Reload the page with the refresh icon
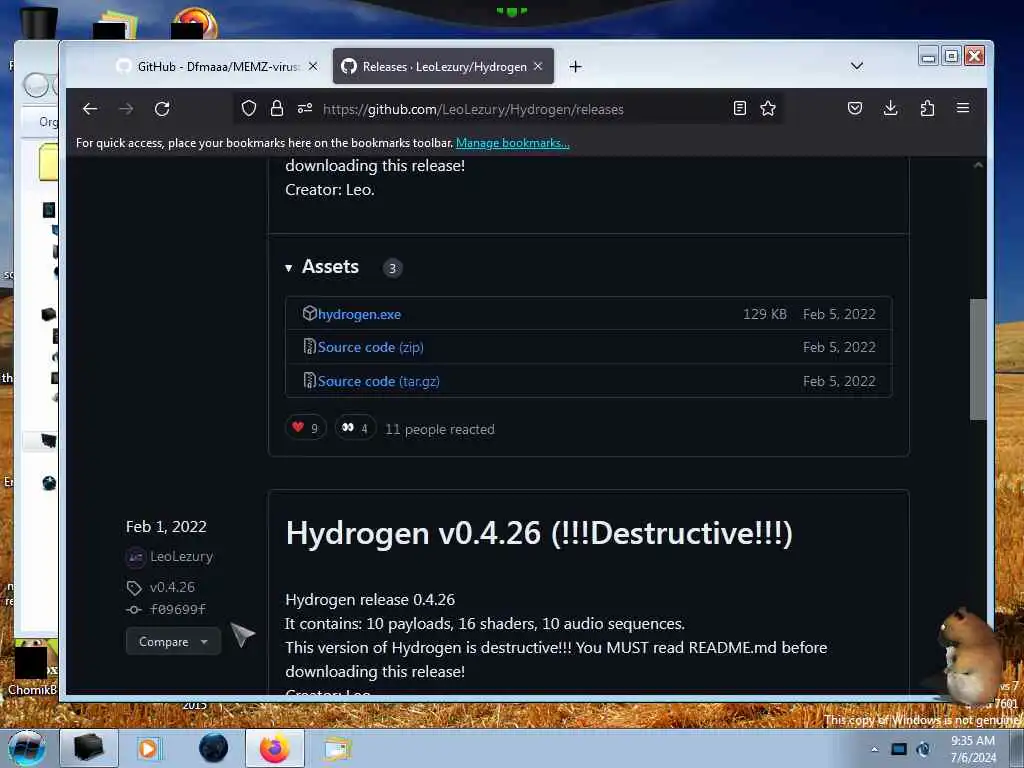Screen dimensions: 1024x768 click(x=162, y=109)
